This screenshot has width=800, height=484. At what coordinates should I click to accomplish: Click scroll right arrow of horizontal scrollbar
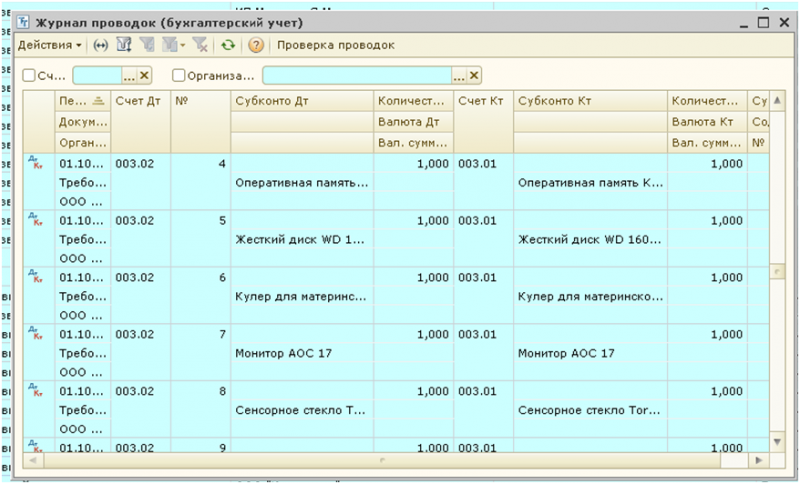[x=759, y=461]
